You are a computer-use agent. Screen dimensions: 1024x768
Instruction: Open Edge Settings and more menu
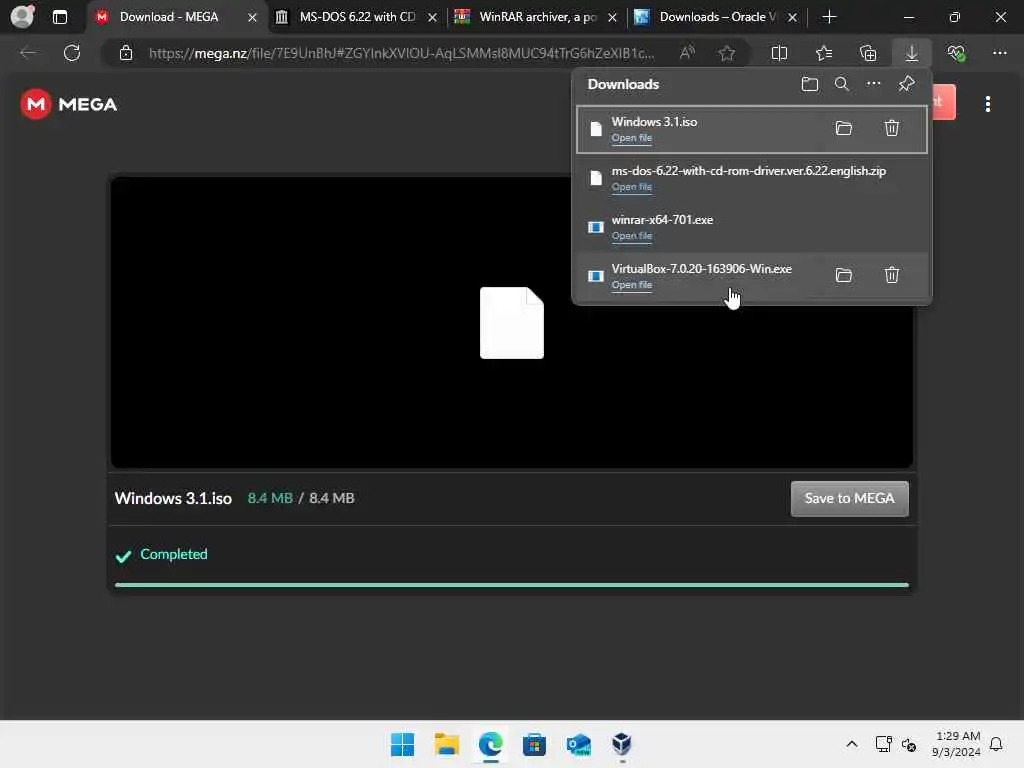(999, 53)
